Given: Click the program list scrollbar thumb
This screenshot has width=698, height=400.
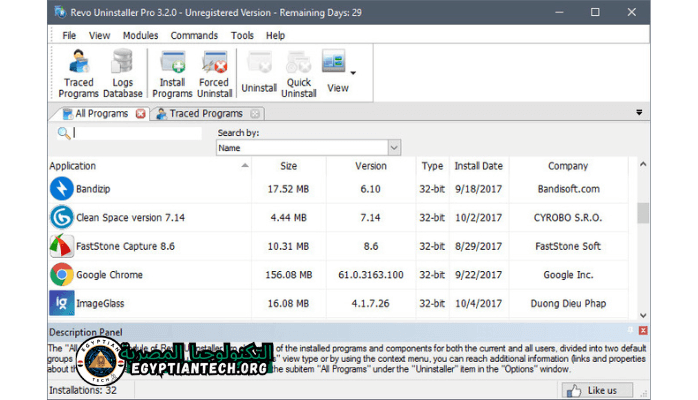Looking at the screenshot, I should tap(643, 213).
